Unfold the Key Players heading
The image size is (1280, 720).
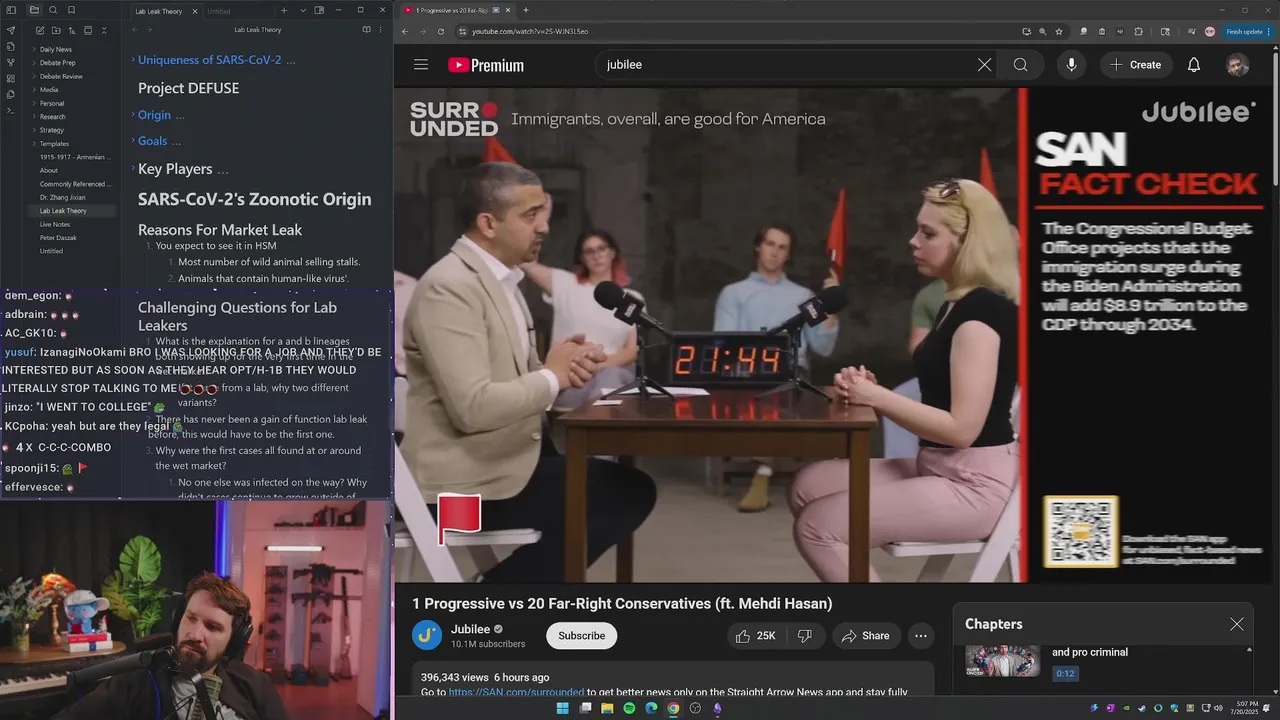point(133,169)
